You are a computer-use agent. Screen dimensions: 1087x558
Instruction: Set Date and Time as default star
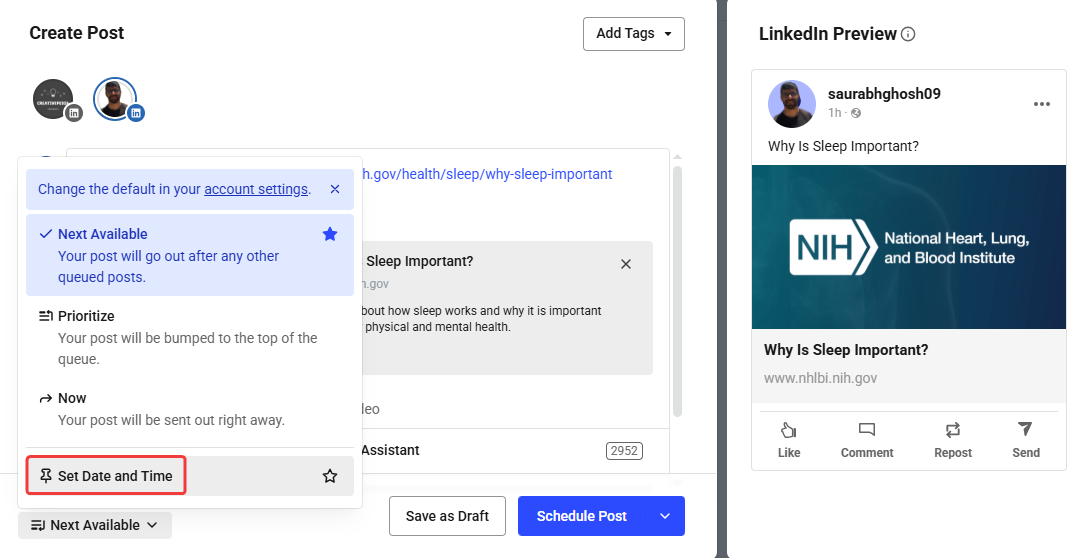click(330, 477)
